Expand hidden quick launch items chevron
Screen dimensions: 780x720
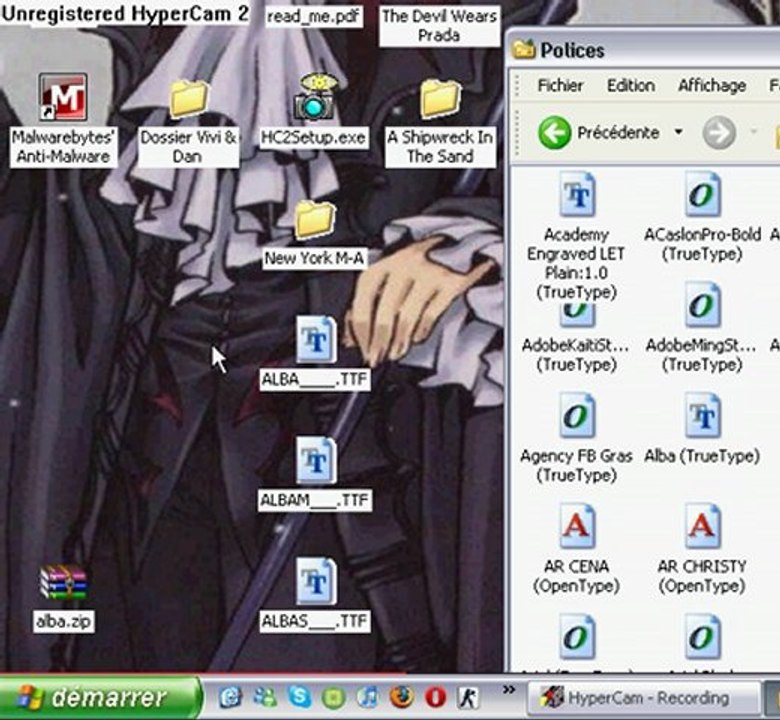(508, 690)
